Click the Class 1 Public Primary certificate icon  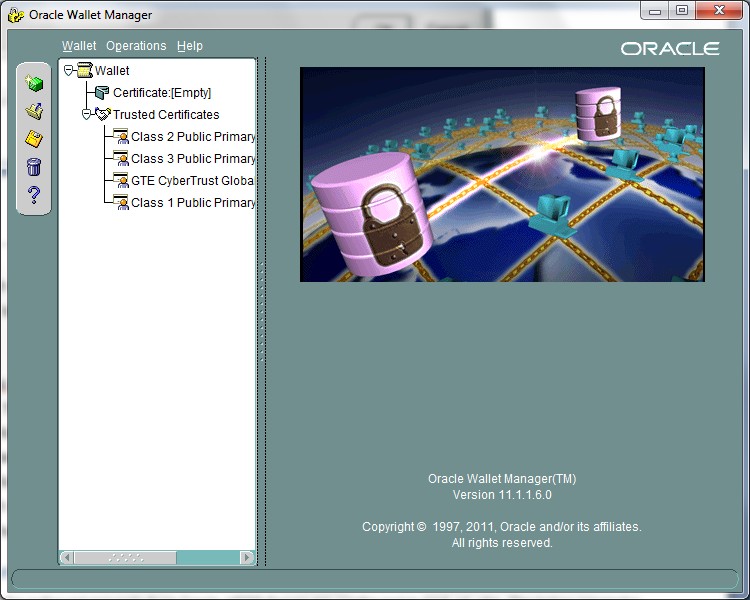click(121, 202)
